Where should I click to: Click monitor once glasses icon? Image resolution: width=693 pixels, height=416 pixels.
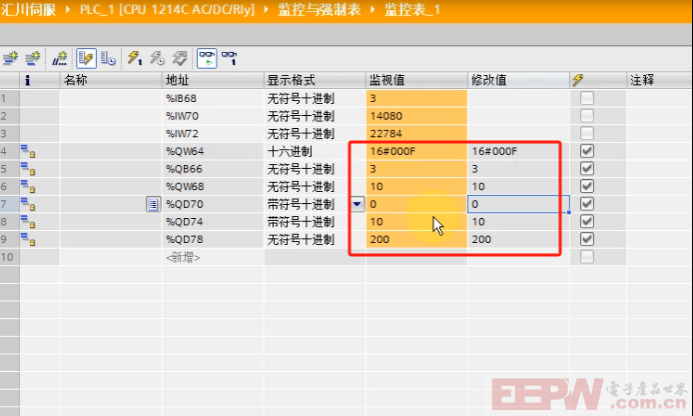(x=229, y=58)
